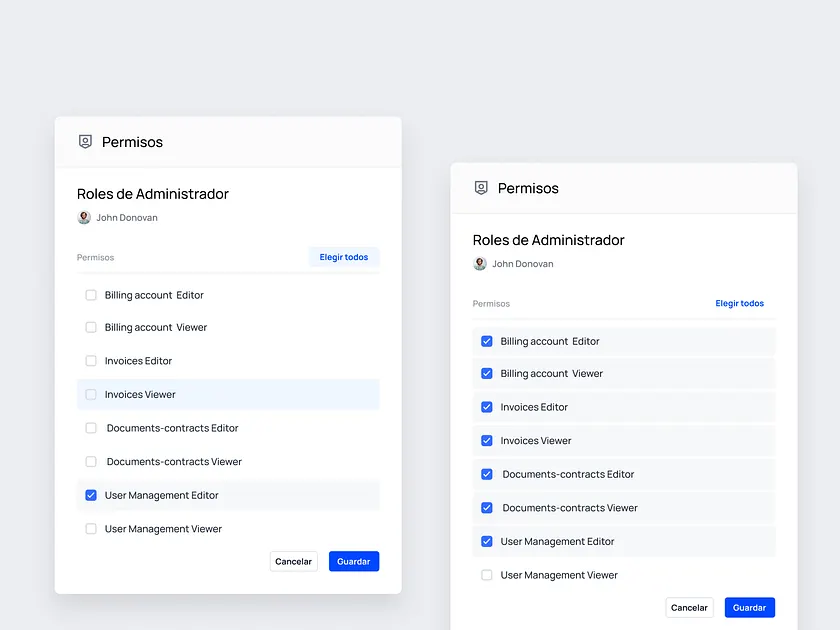Viewport: 840px width, 630px height.
Task: Click Cancelar in the right dialog
Action: pos(689,607)
